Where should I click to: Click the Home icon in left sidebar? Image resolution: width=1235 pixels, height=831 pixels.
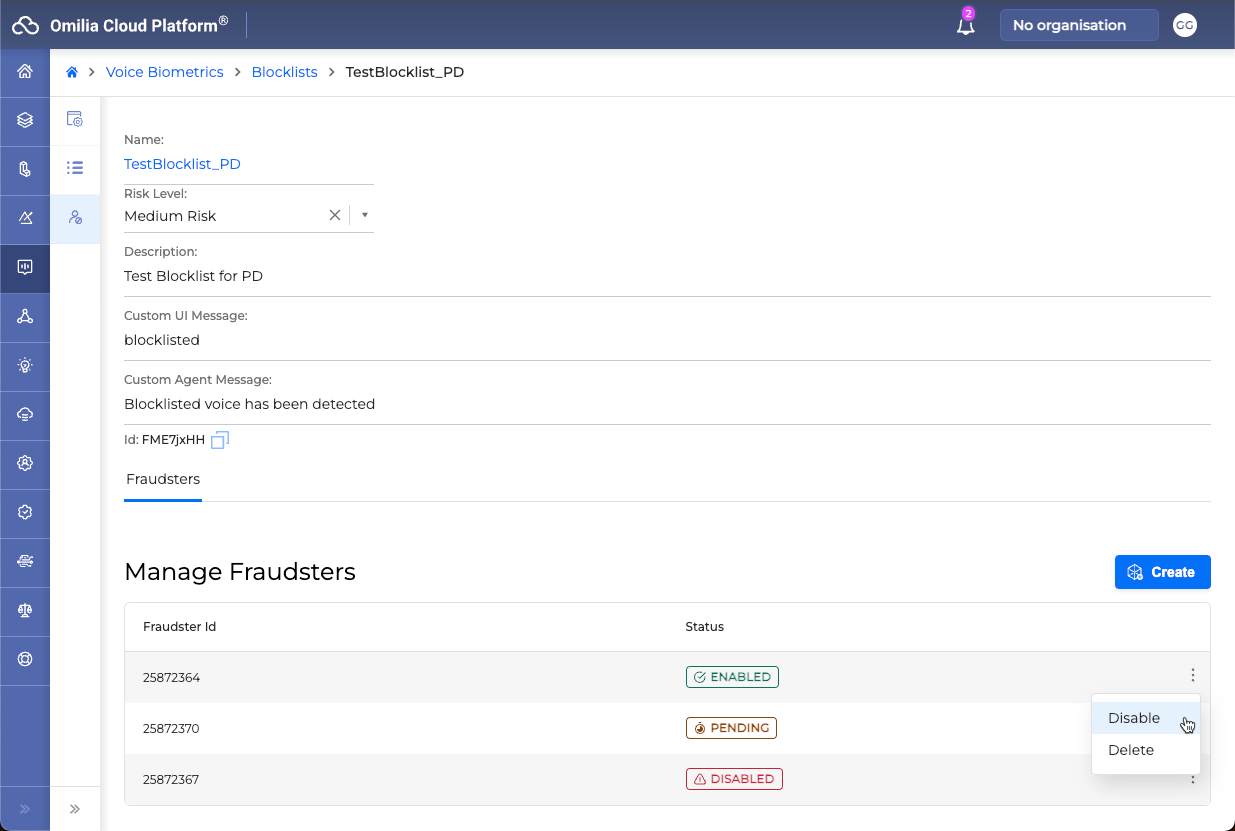tap(25, 72)
